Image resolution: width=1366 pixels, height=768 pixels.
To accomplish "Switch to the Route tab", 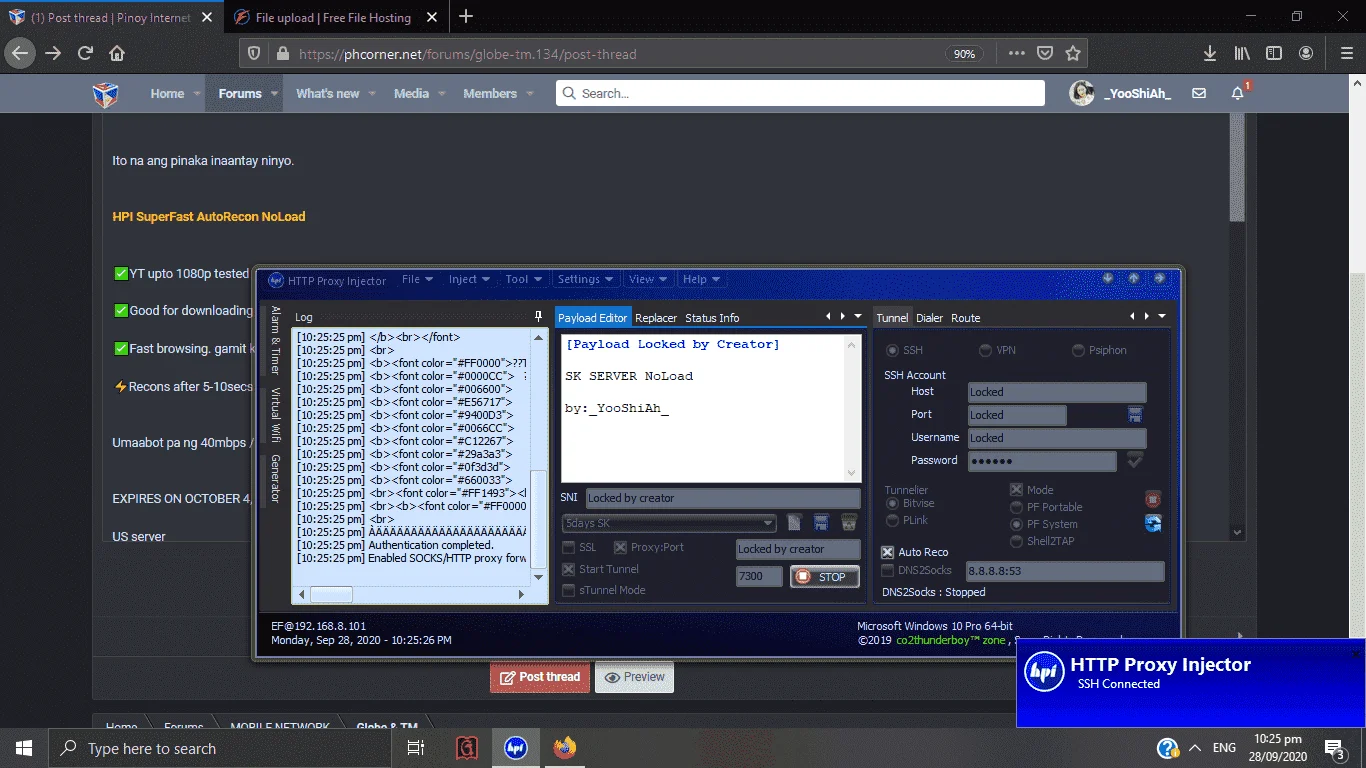I will (966, 318).
